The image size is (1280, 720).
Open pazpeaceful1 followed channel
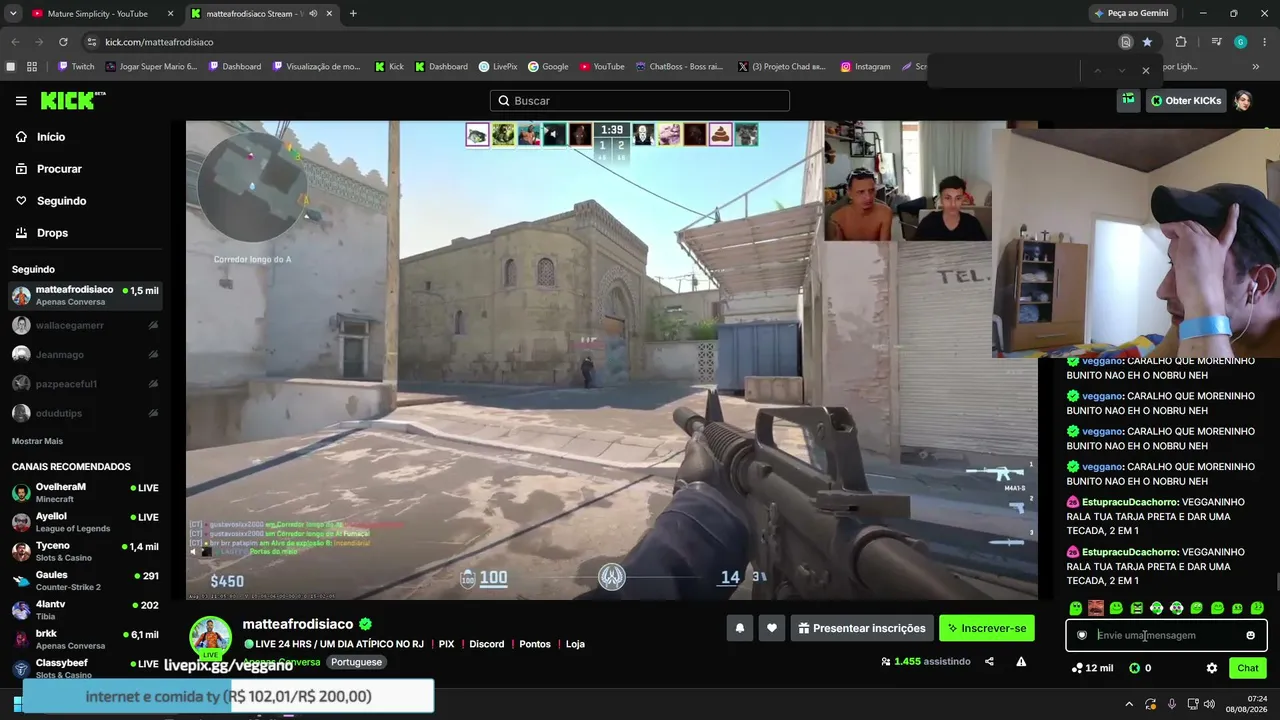85,384
